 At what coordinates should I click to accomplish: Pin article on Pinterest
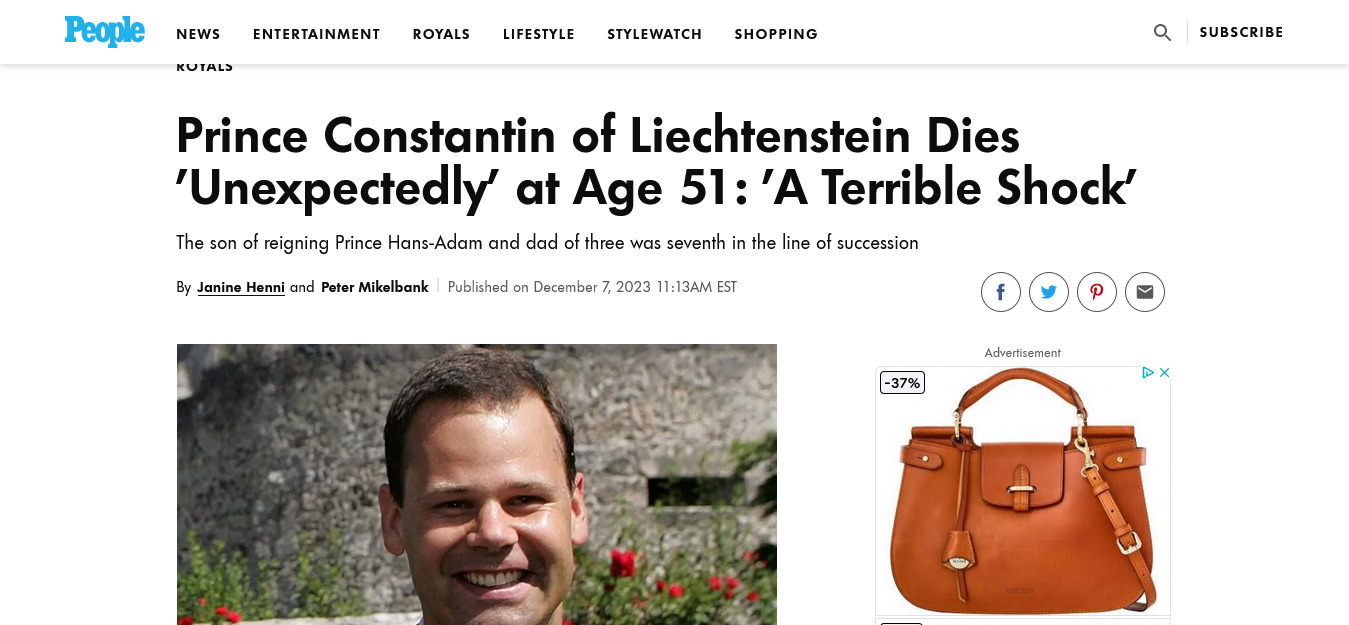[x=1097, y=292]
